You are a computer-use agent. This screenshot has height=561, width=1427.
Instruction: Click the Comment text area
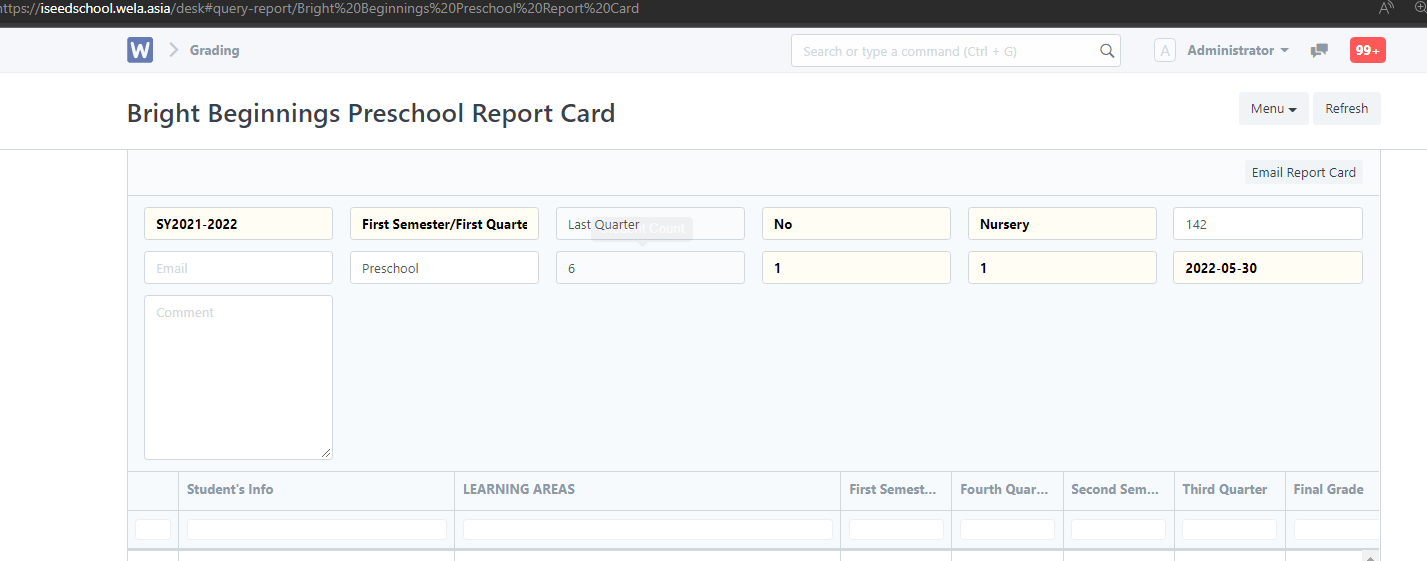pos(238,377)
